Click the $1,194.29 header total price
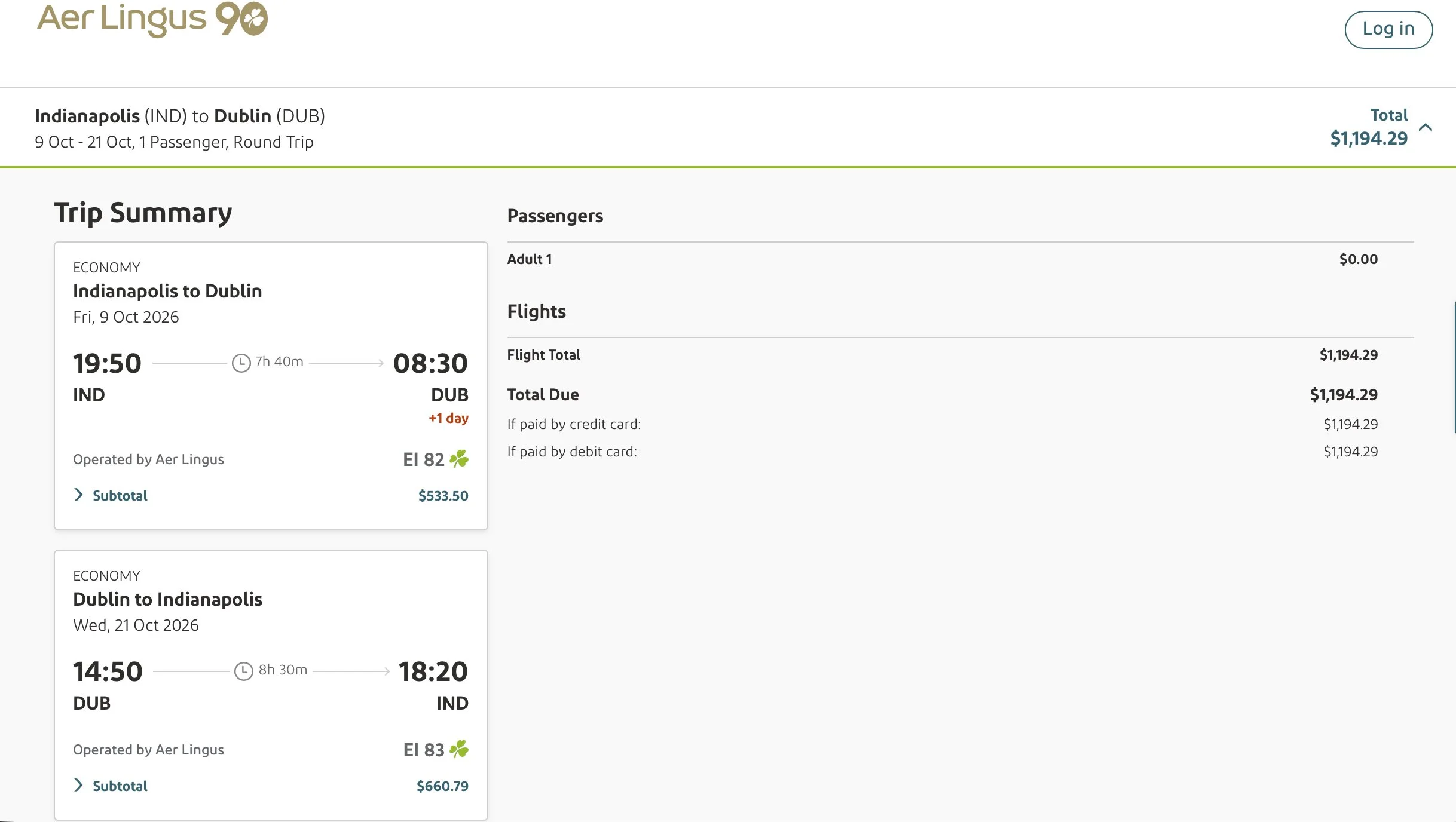Viewport: 1456px width, 822px height. coord(1369,139)
